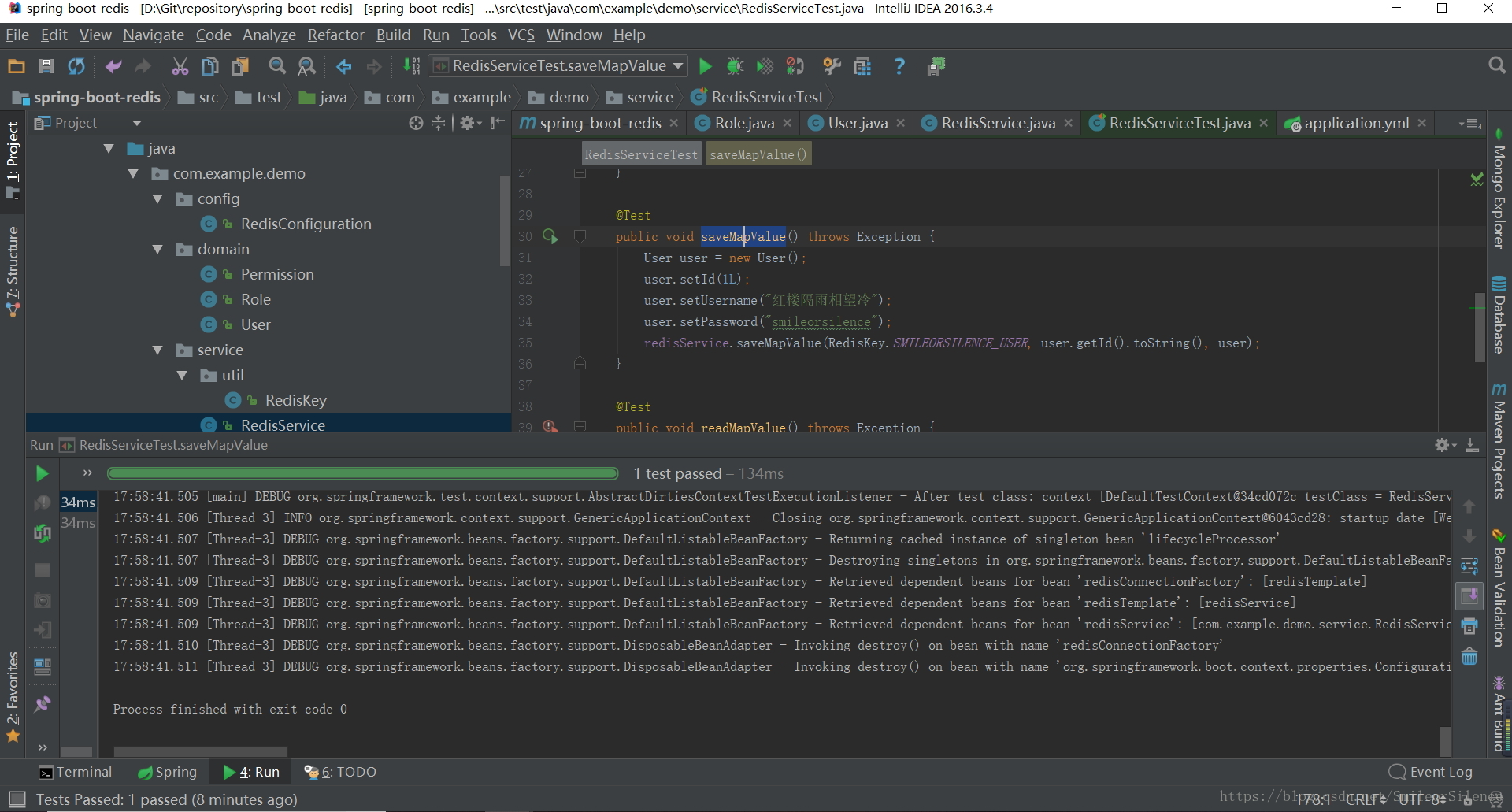Click the demo breadcrumb in navigation bar

pyautogui.click(x=559, y=97)
